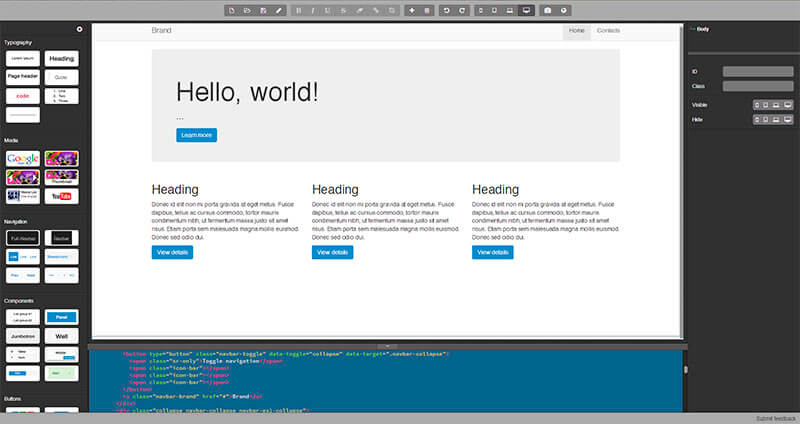Select the Lorem ipsum paragraph component
800x424 pixels.
pos(22,58)
